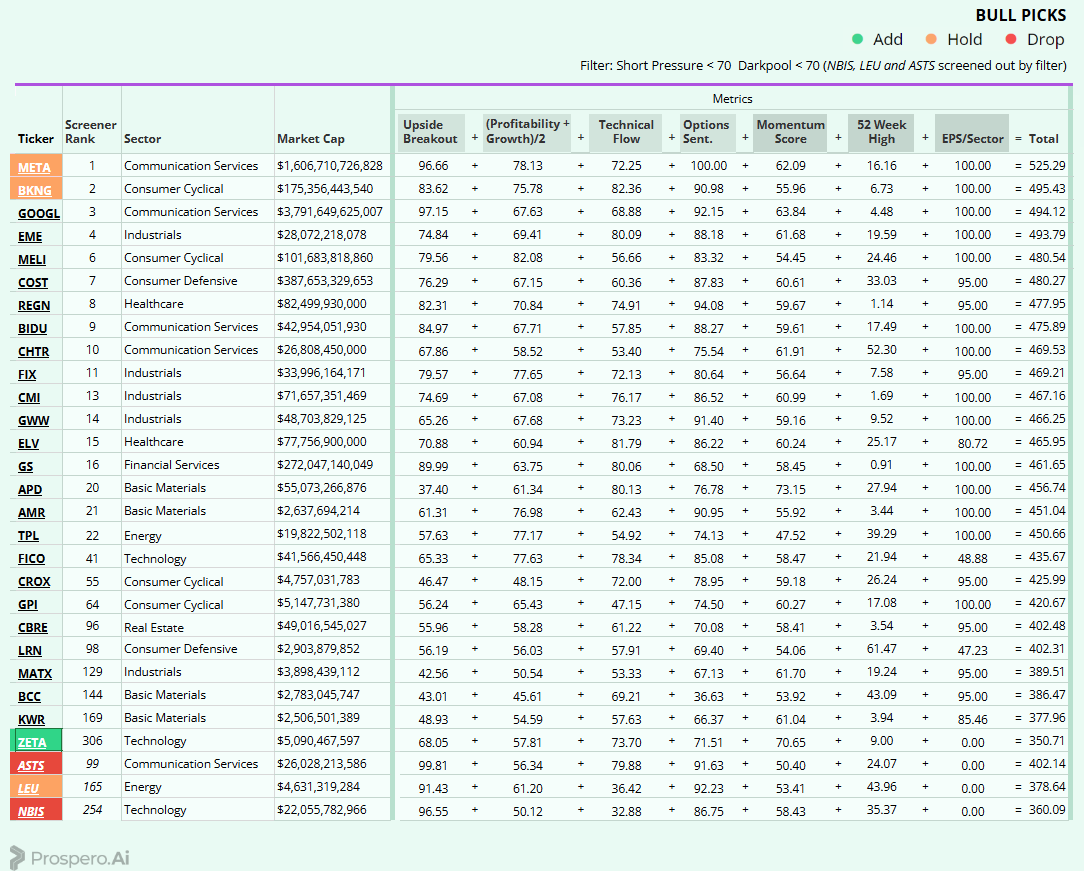Open the green ZETA ticker link
The height and width of the screenshot is (871, 1084).
coord(32,742)
